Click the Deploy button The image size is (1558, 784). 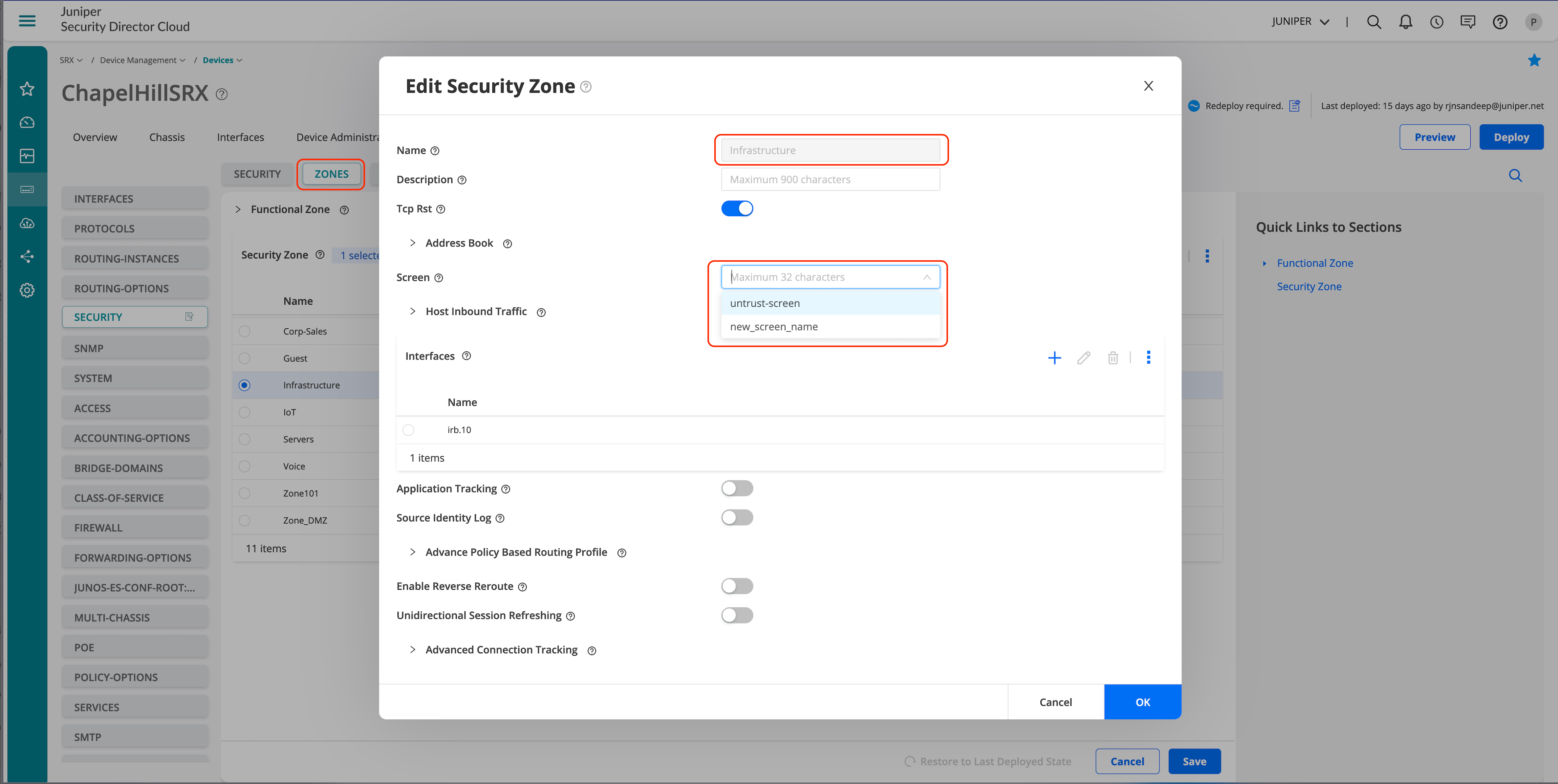[x=1511, y=137]
